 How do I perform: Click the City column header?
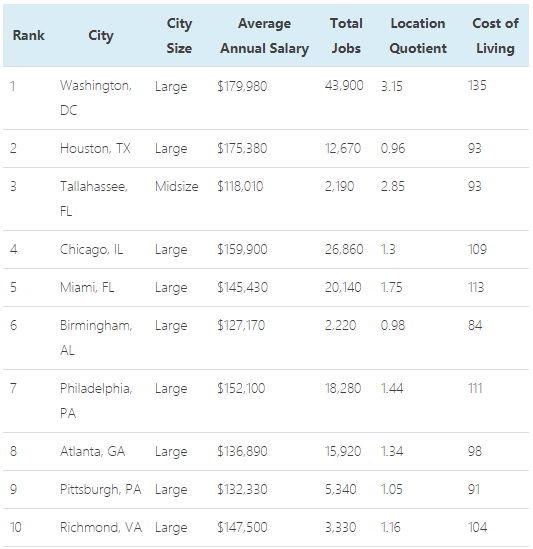point(101,35)
